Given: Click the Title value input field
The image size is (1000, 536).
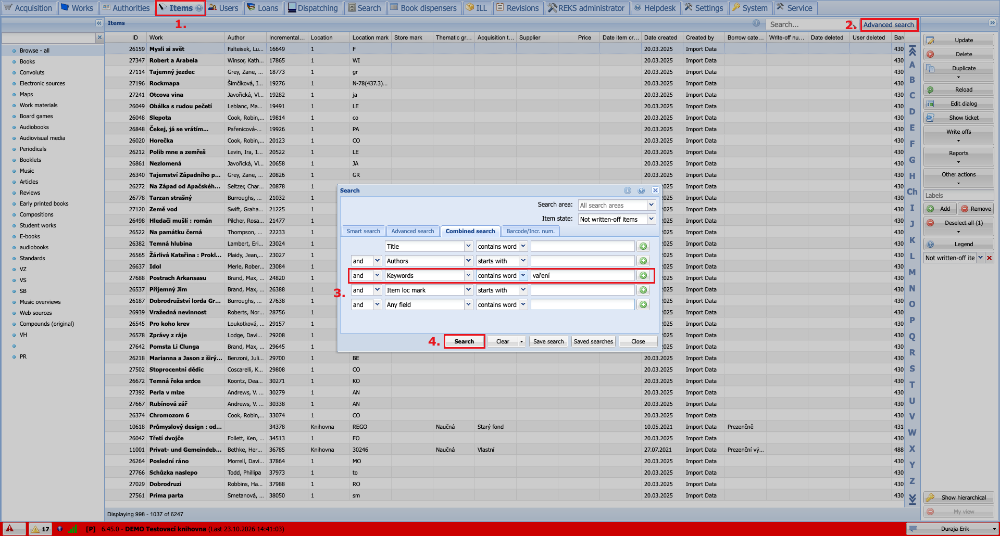Looking at the screenshot, I should (583, 246).
